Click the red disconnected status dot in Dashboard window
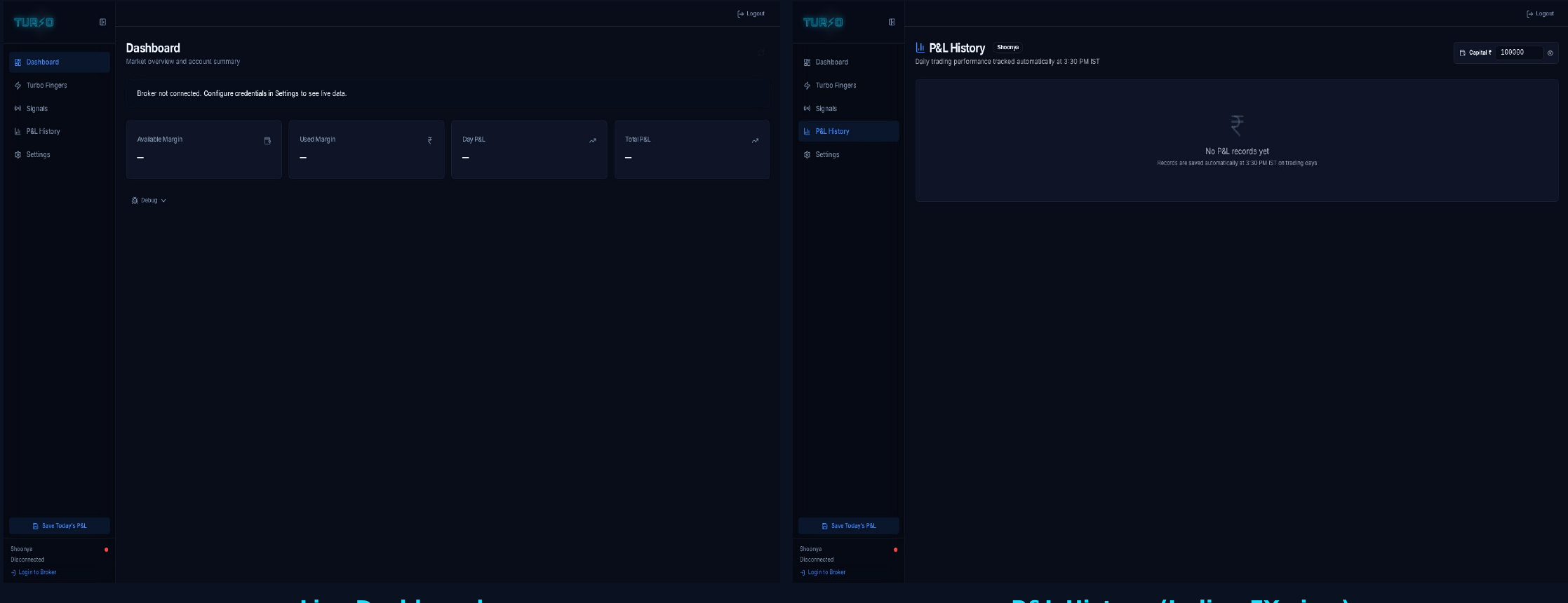Viewport: 1568px width, 603px height. (107, 550)
